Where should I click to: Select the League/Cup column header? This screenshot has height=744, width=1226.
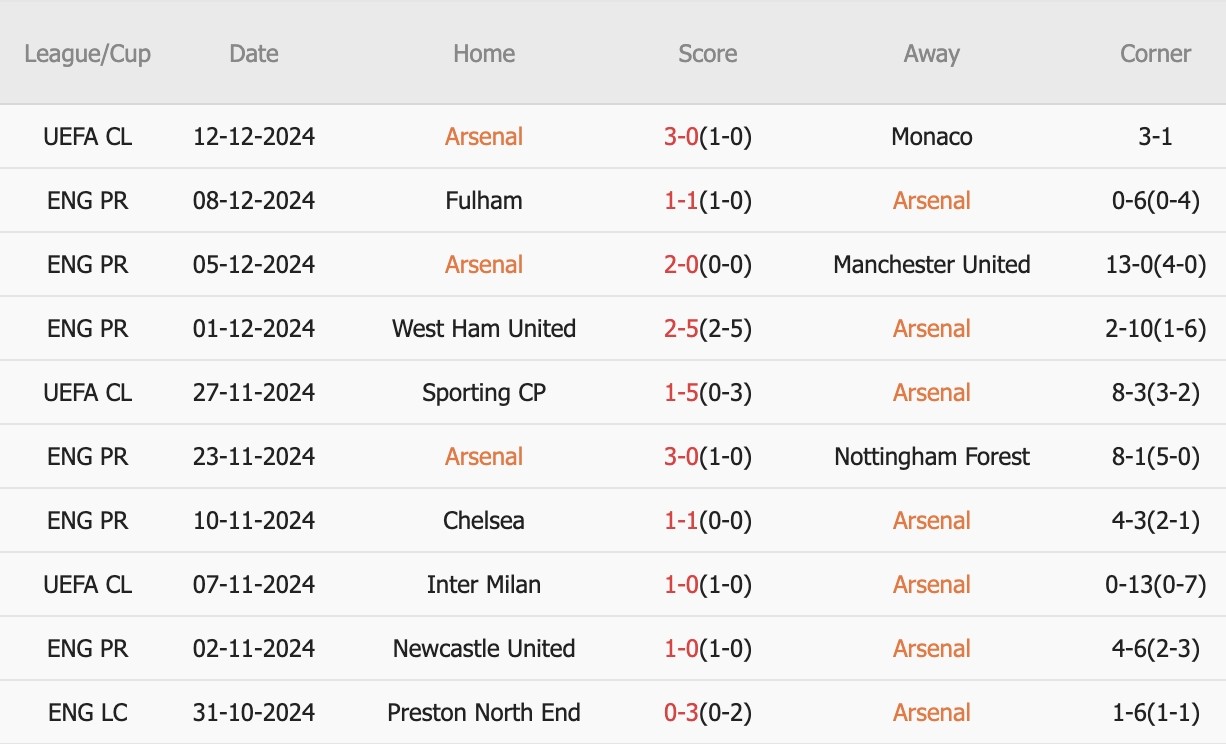click(x=88, y=53)
